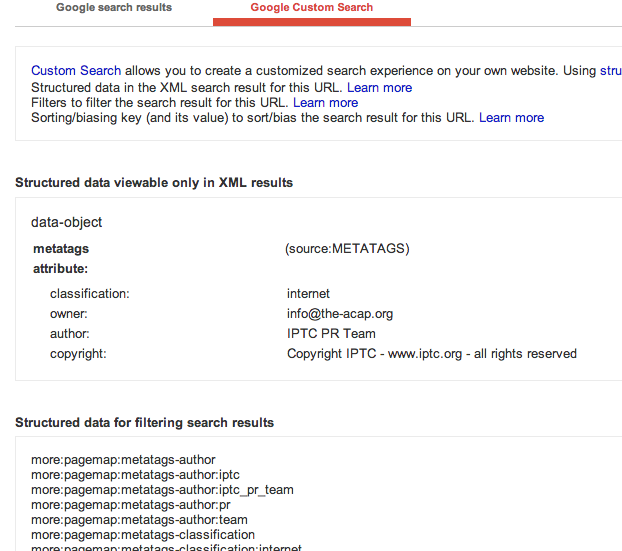Click the Structured data for filtering search results heading
Image resolution: width=622 pixels, height=551 pixels.
click(144, 423)
